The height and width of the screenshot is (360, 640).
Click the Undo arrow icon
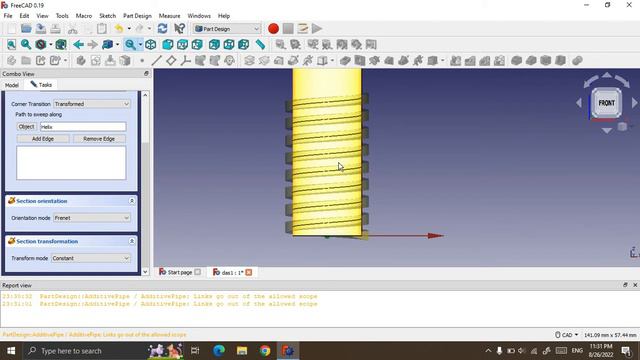click(119, 29)
